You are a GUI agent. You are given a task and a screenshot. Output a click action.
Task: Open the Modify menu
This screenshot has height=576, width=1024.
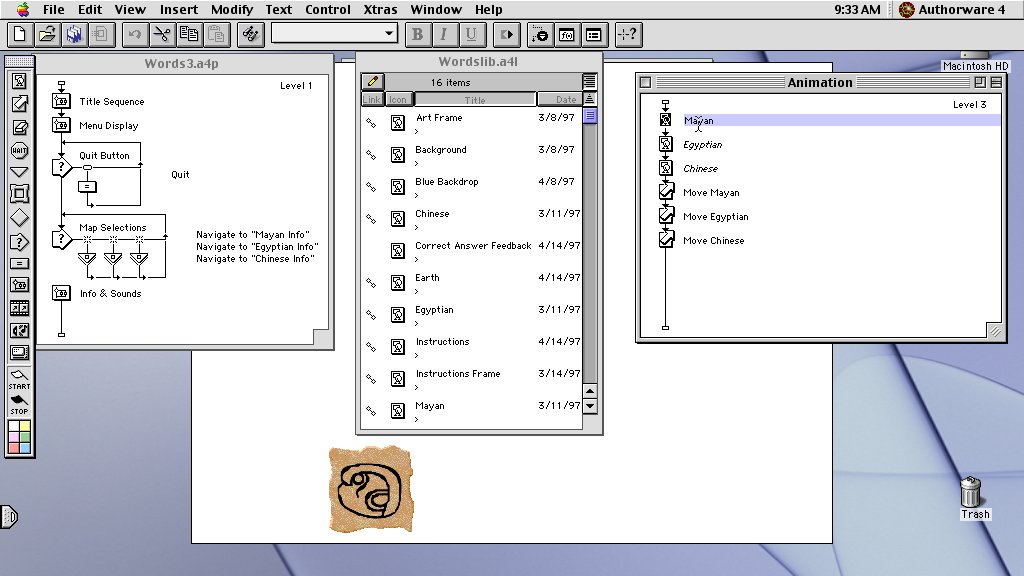pyautogui.click(x=232, y=10)
